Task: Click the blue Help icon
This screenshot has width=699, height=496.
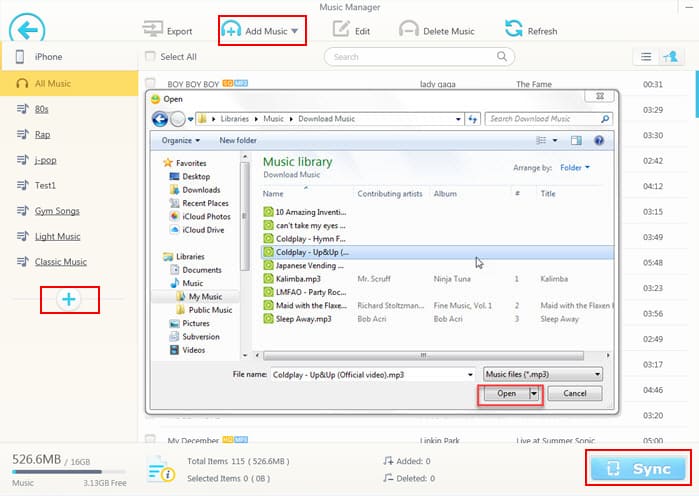Action: pos(599,140)
